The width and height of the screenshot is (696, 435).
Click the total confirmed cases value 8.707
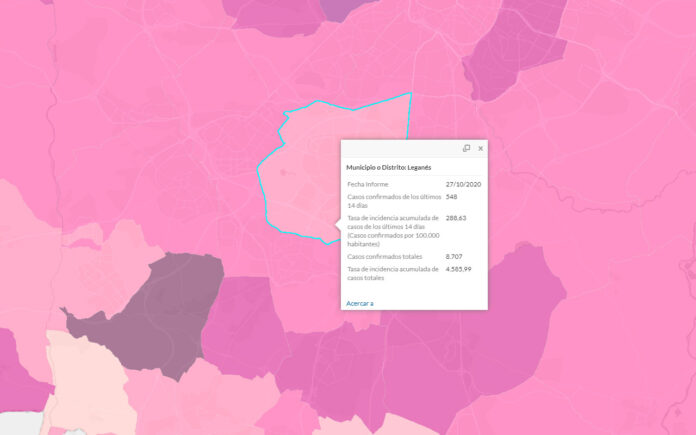(454, 257)
